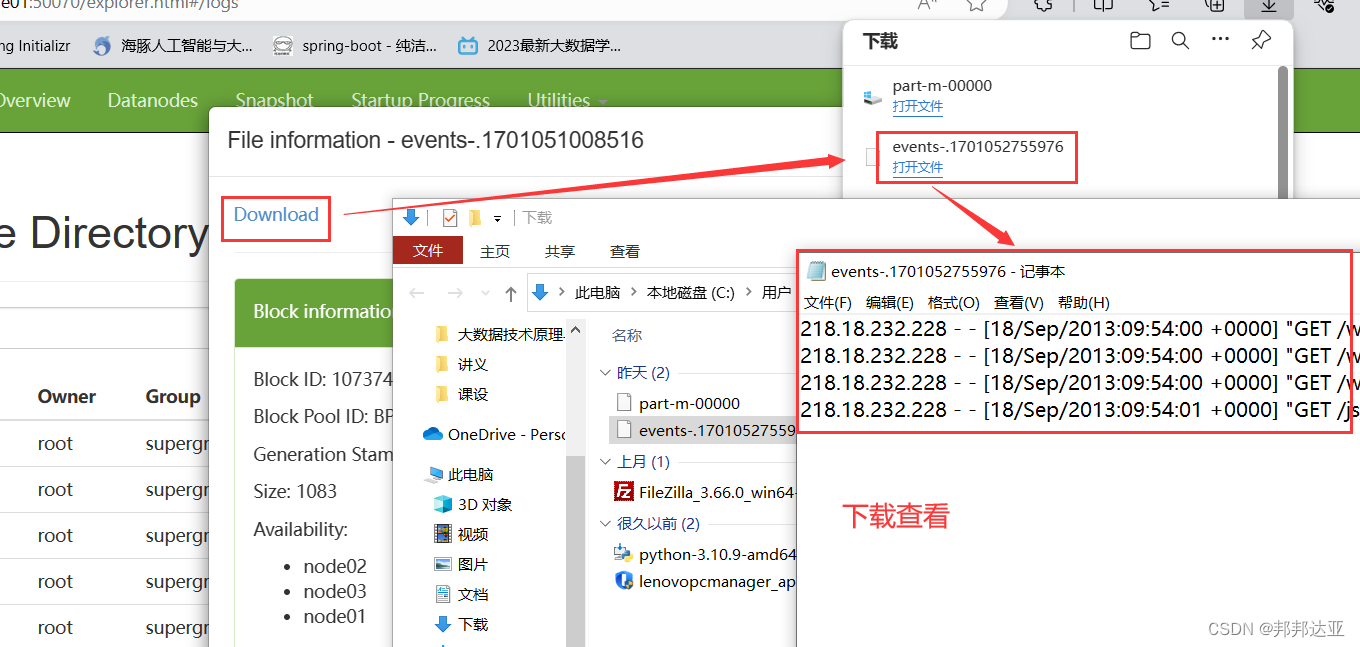1360x647 pixels.
Task: Collapse the 昨天 (2) file group
Action: pos(605,372)
